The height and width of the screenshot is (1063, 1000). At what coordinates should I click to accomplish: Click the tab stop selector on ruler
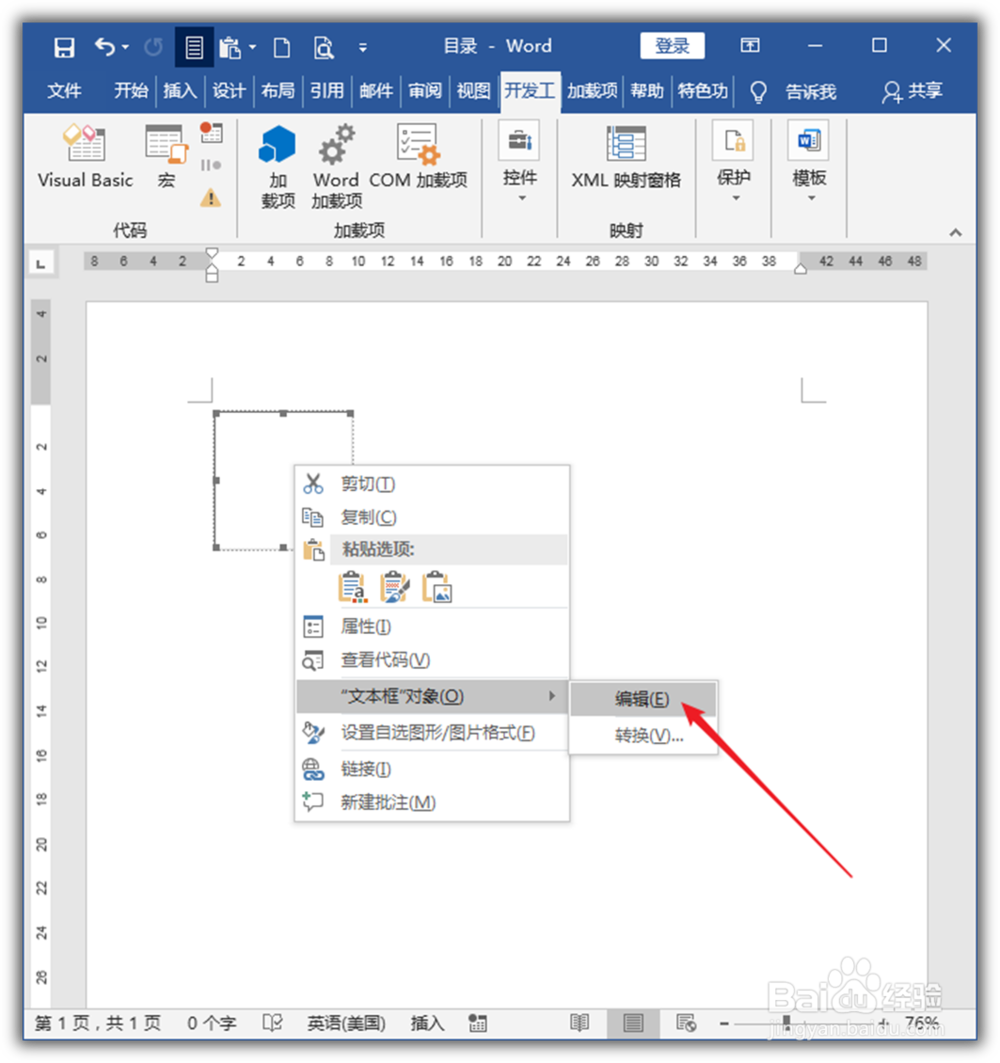click(x=41, y=262)
